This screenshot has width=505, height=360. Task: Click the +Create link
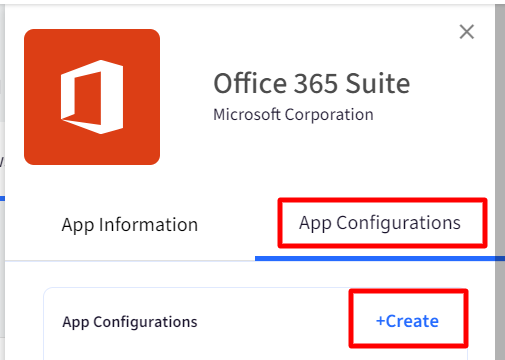tap(407, 321)
